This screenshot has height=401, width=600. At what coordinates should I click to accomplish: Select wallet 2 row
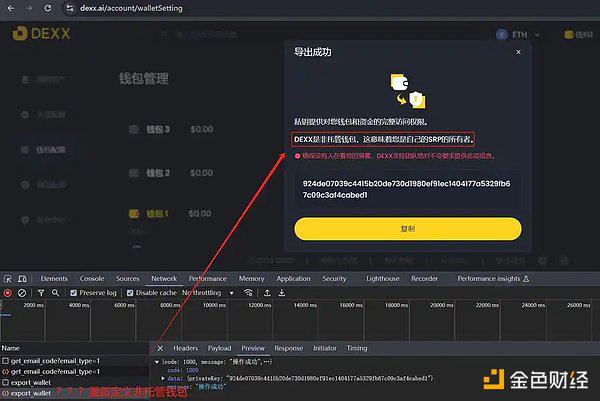click(171, 173)
